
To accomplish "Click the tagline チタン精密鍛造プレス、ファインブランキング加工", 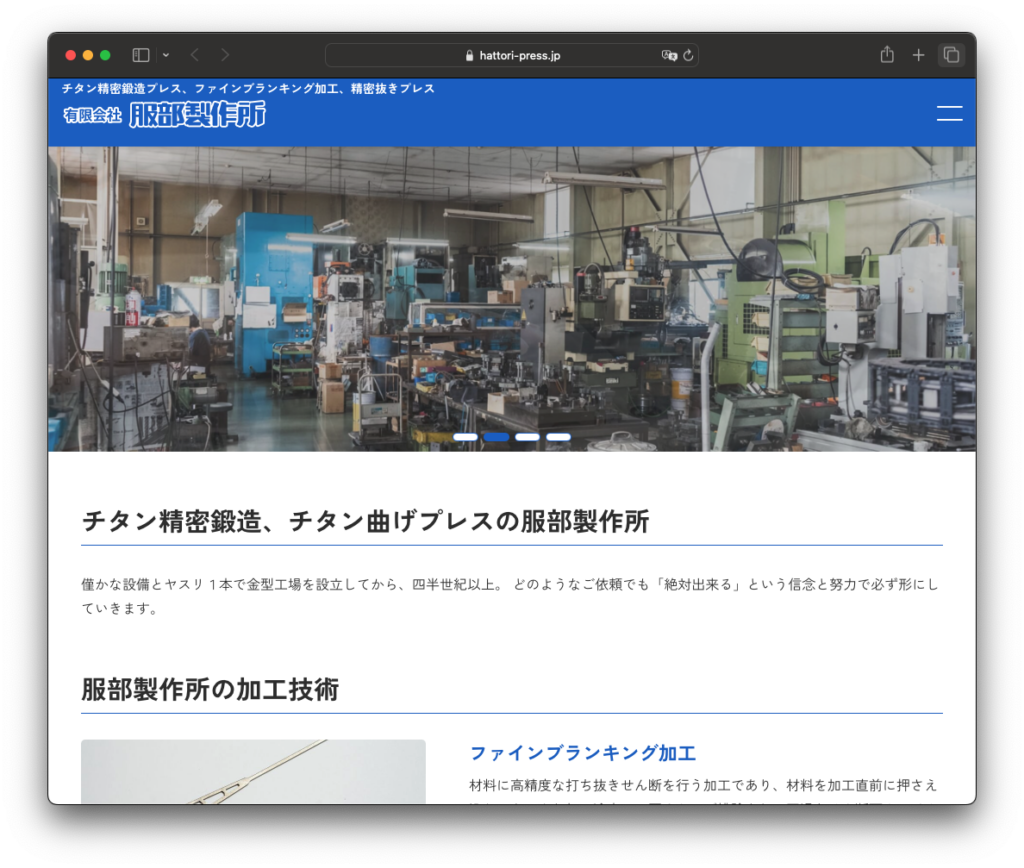I will pyautogui.click(x=248, y=88).
